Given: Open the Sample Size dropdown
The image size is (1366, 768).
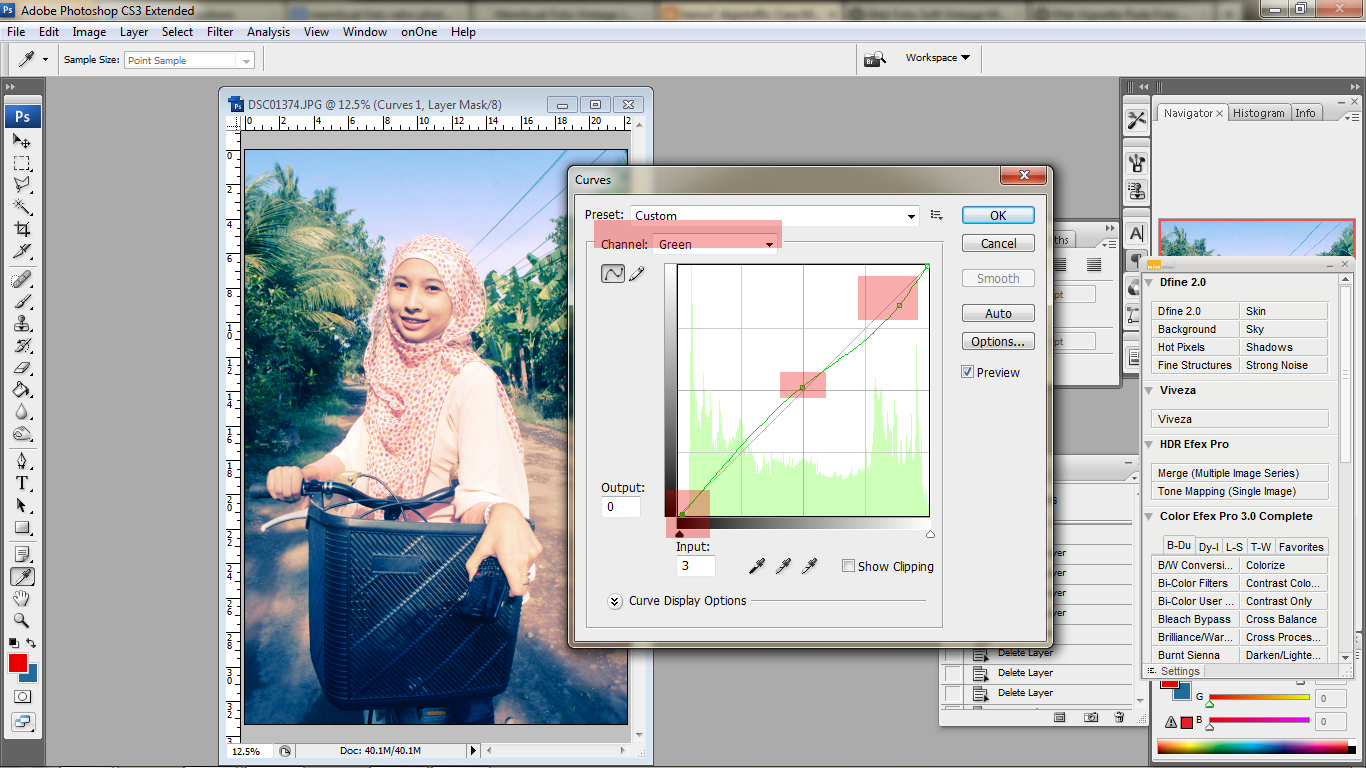Looking at the screenshot, I should pyautogui.click(x=189, y=60).
